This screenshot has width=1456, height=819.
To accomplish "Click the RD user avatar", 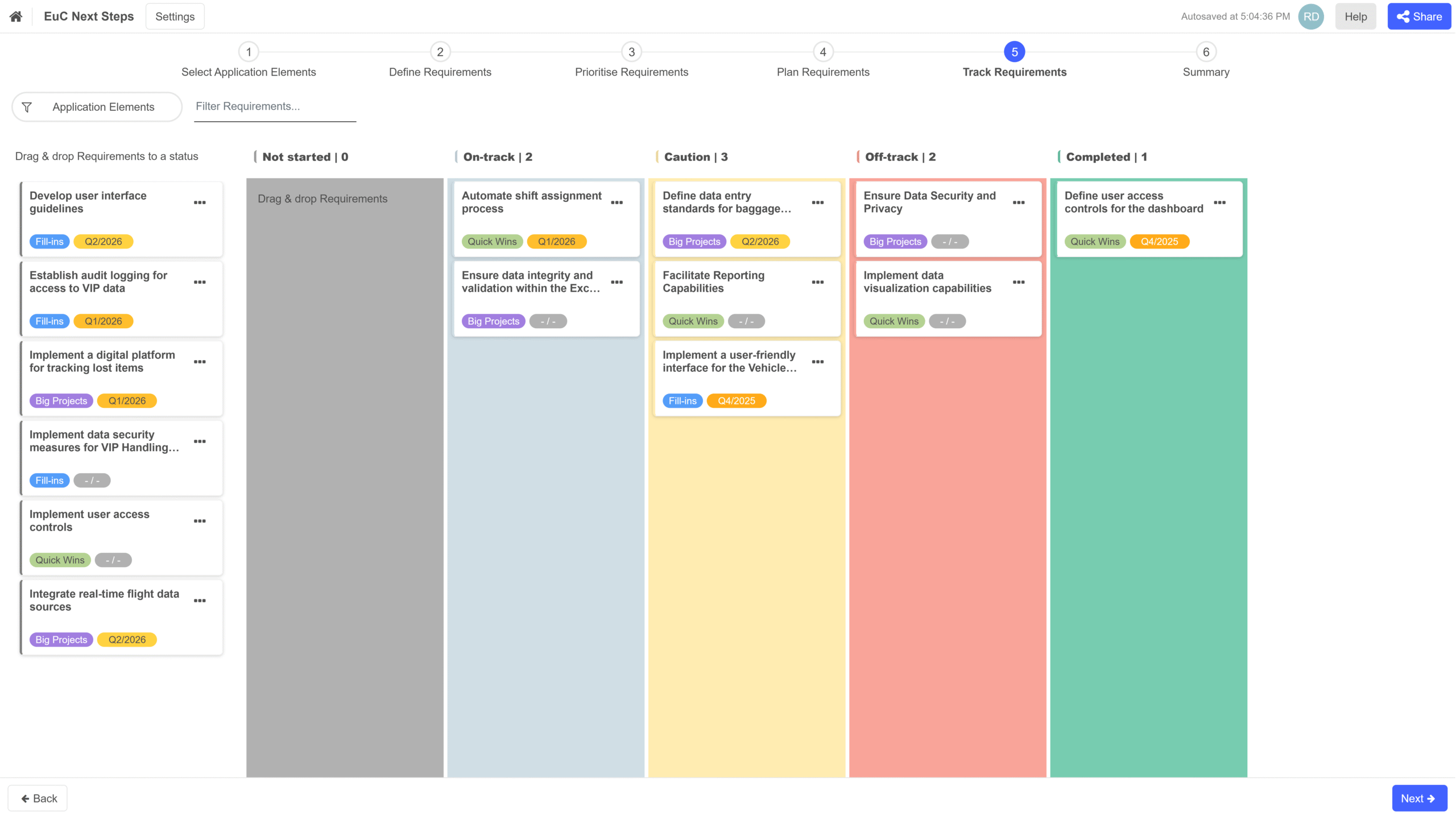I will (x=1310, y=16).
